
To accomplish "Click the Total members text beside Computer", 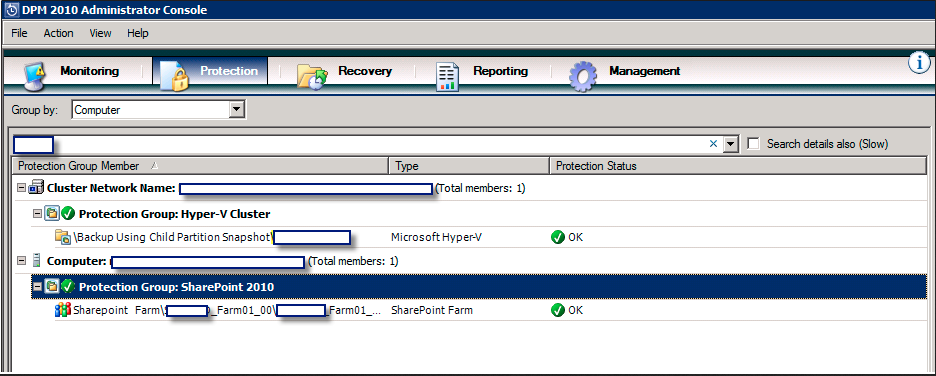I will pyautogui.click(x=353, y=261).
